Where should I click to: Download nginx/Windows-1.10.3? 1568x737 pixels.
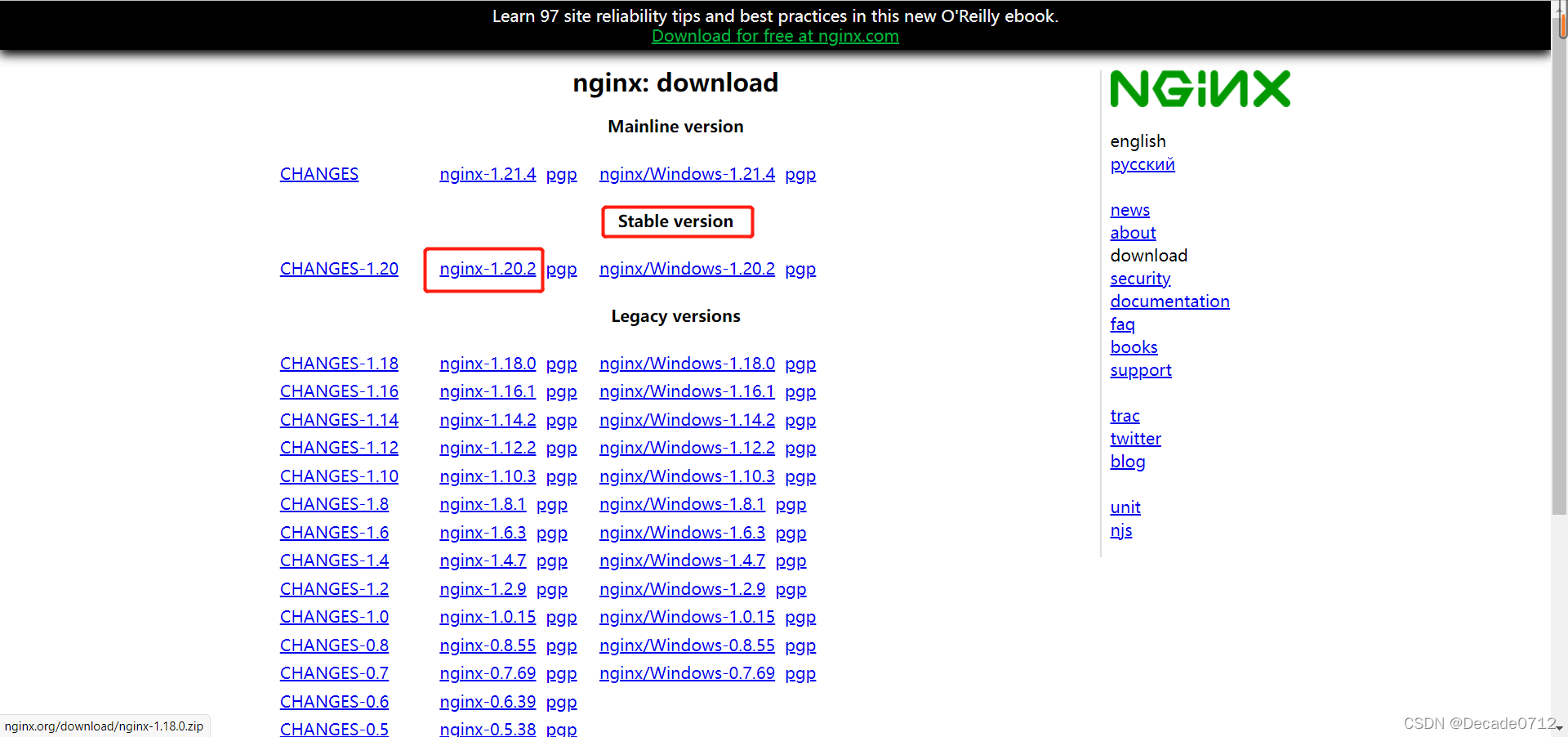pyautogui.click(x=687, y=476)
